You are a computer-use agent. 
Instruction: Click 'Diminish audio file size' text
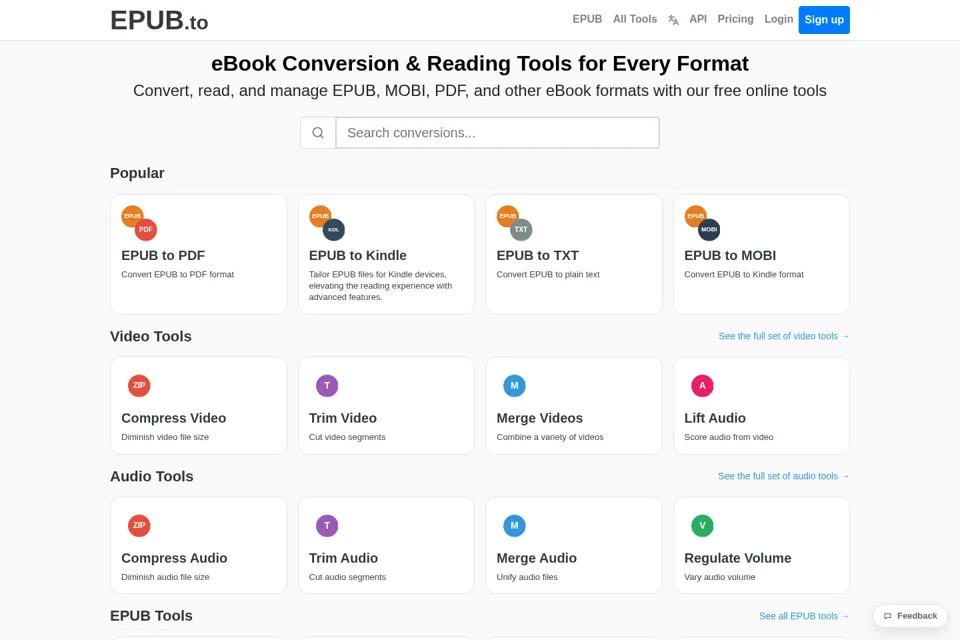[165, 577]
